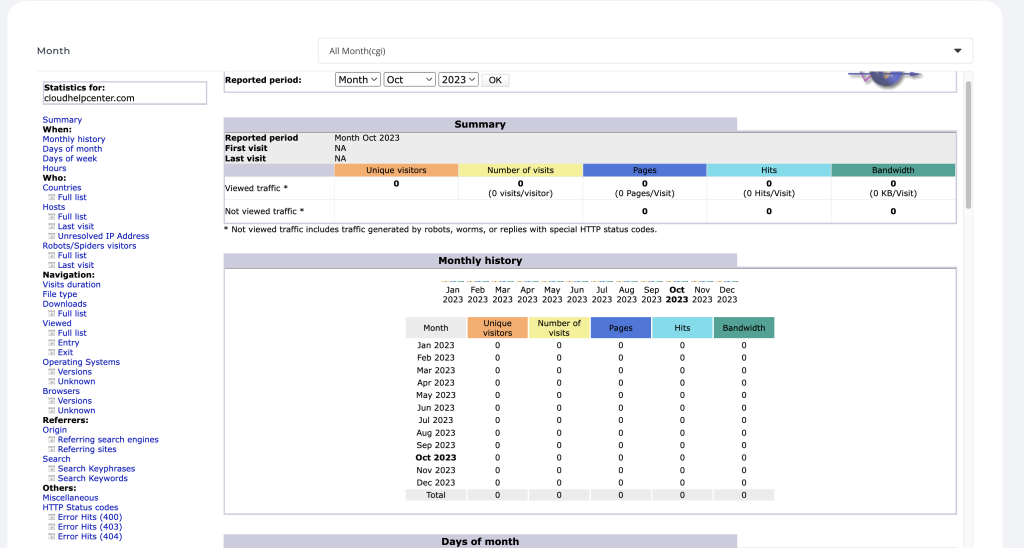Open the 2023 year selector
This screenshot has width=1024, height=548.
coord(458,80)
